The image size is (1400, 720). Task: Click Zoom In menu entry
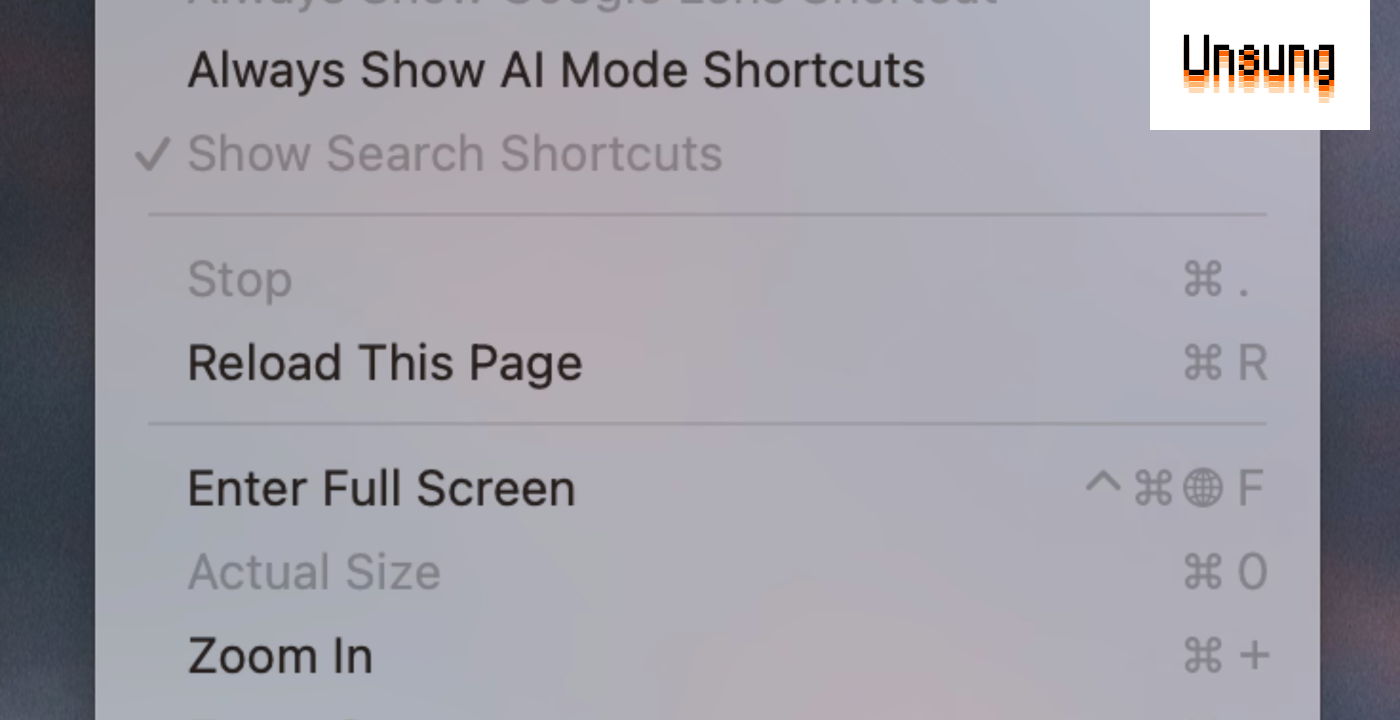(x=281, y=657)
